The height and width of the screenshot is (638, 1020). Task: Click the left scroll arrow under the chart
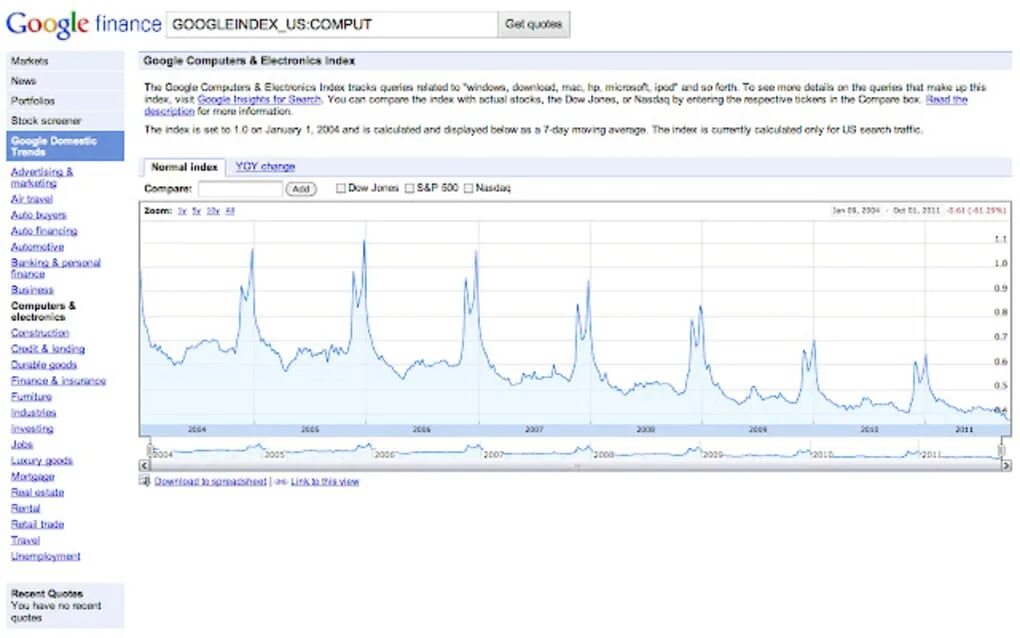click(x=144, y=465)
